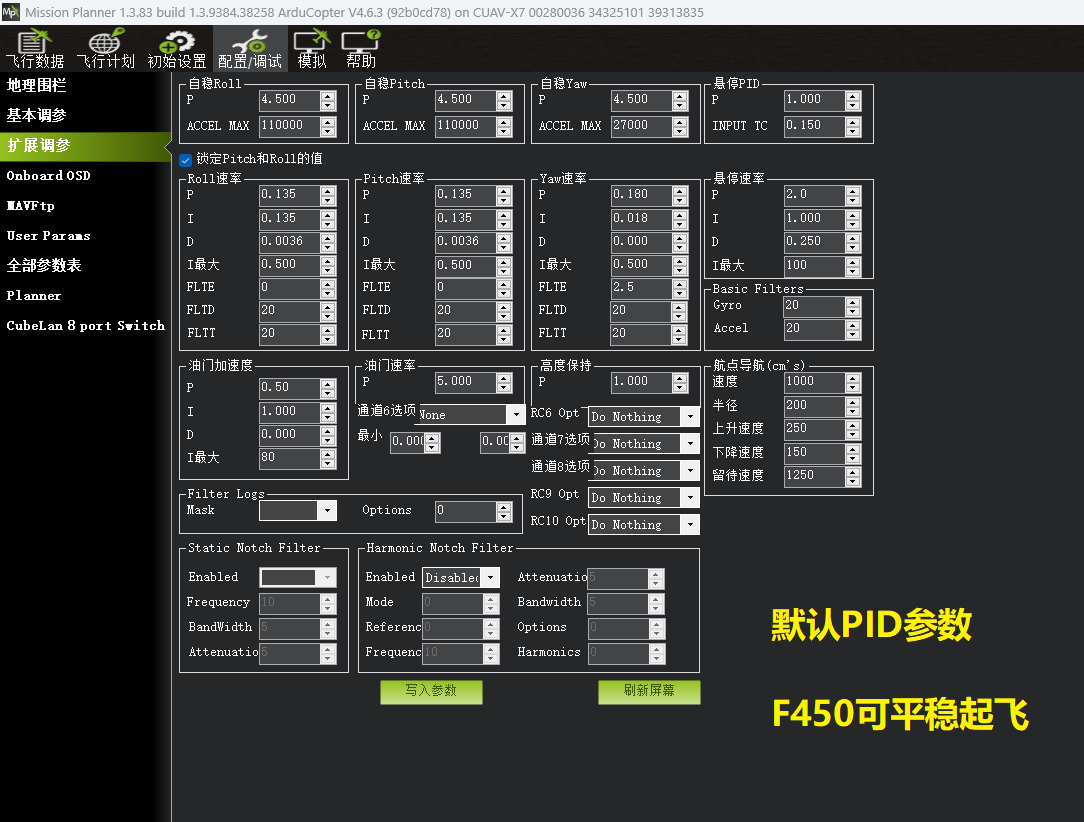Expand the 通道6选项 None dropdown
The width and height of the screenshot is (1084, 822).
(x=516, y=414)
